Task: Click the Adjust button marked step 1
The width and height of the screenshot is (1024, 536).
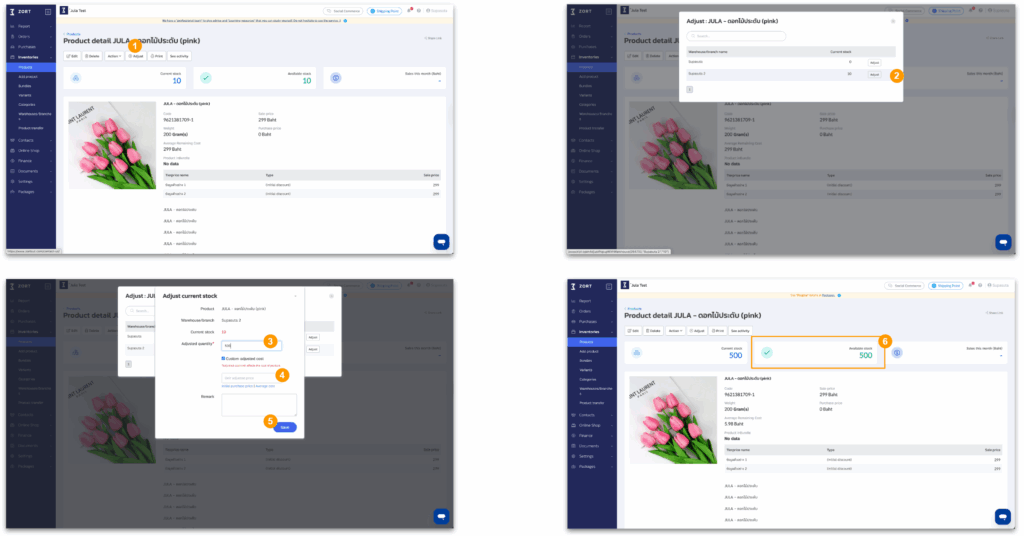Action: (x=137, y=56)
